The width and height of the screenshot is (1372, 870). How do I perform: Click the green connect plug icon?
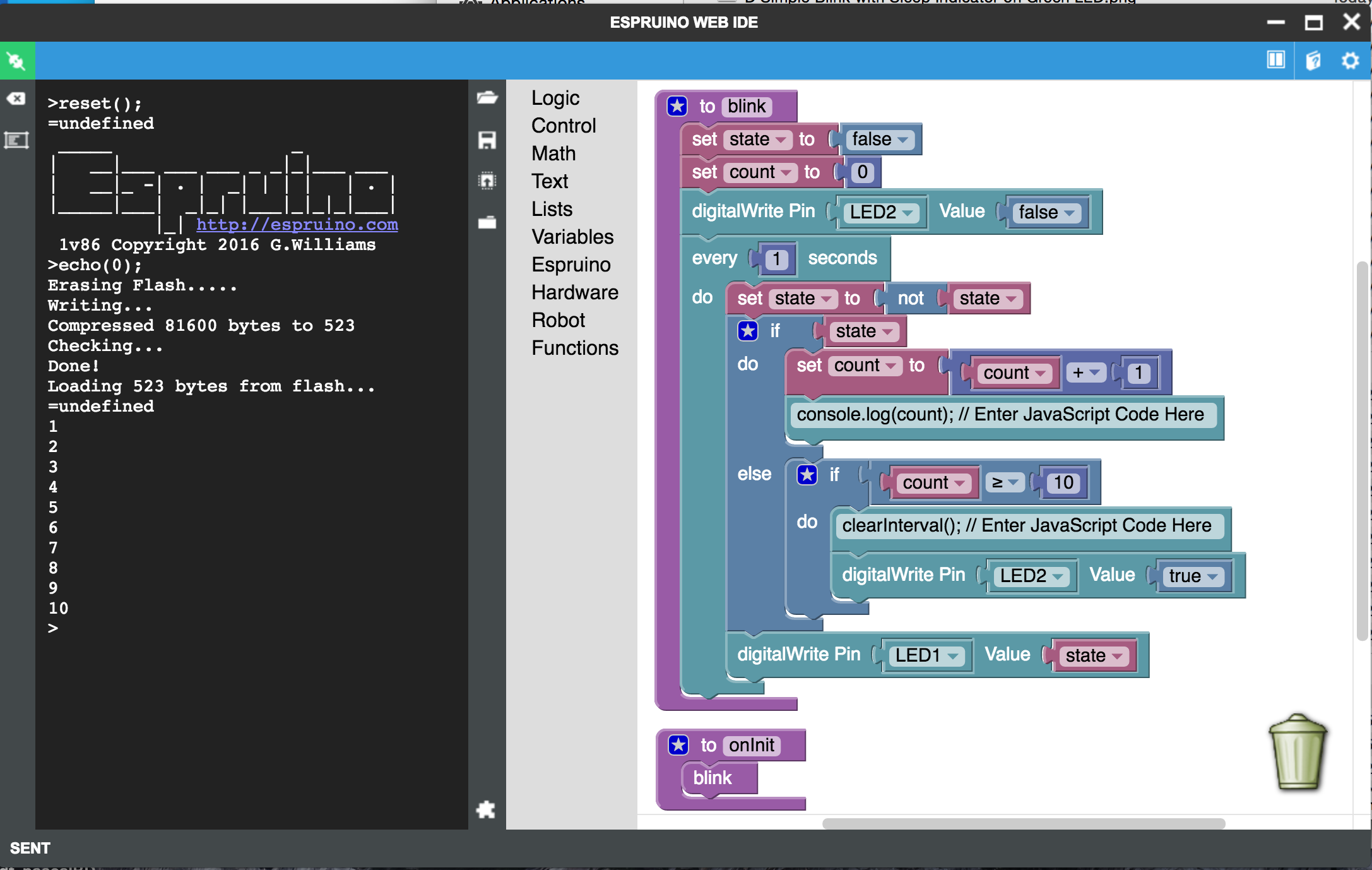pyautogui.click(x=17, y=61)
